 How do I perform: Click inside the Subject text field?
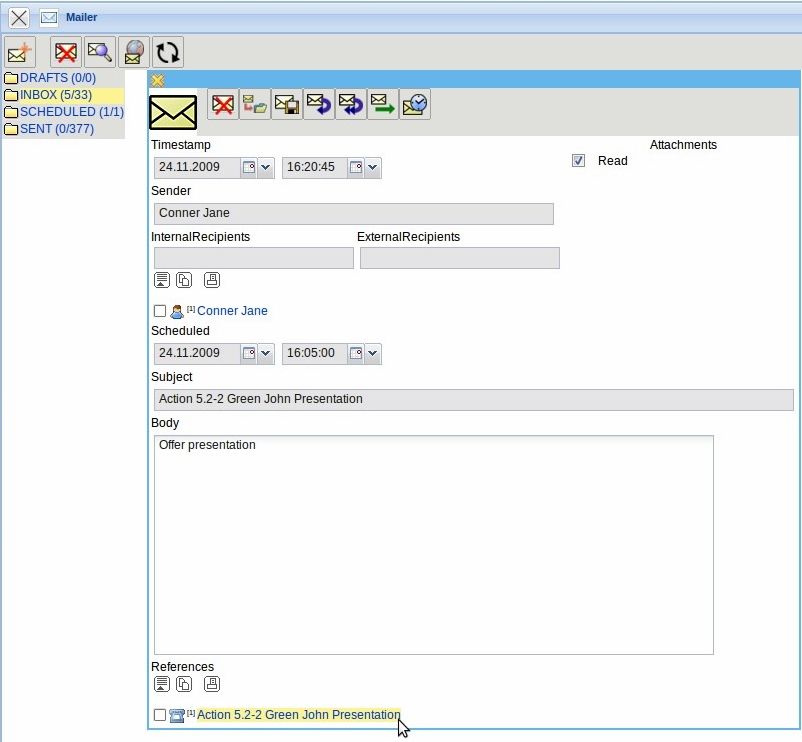tap(472, 399)
